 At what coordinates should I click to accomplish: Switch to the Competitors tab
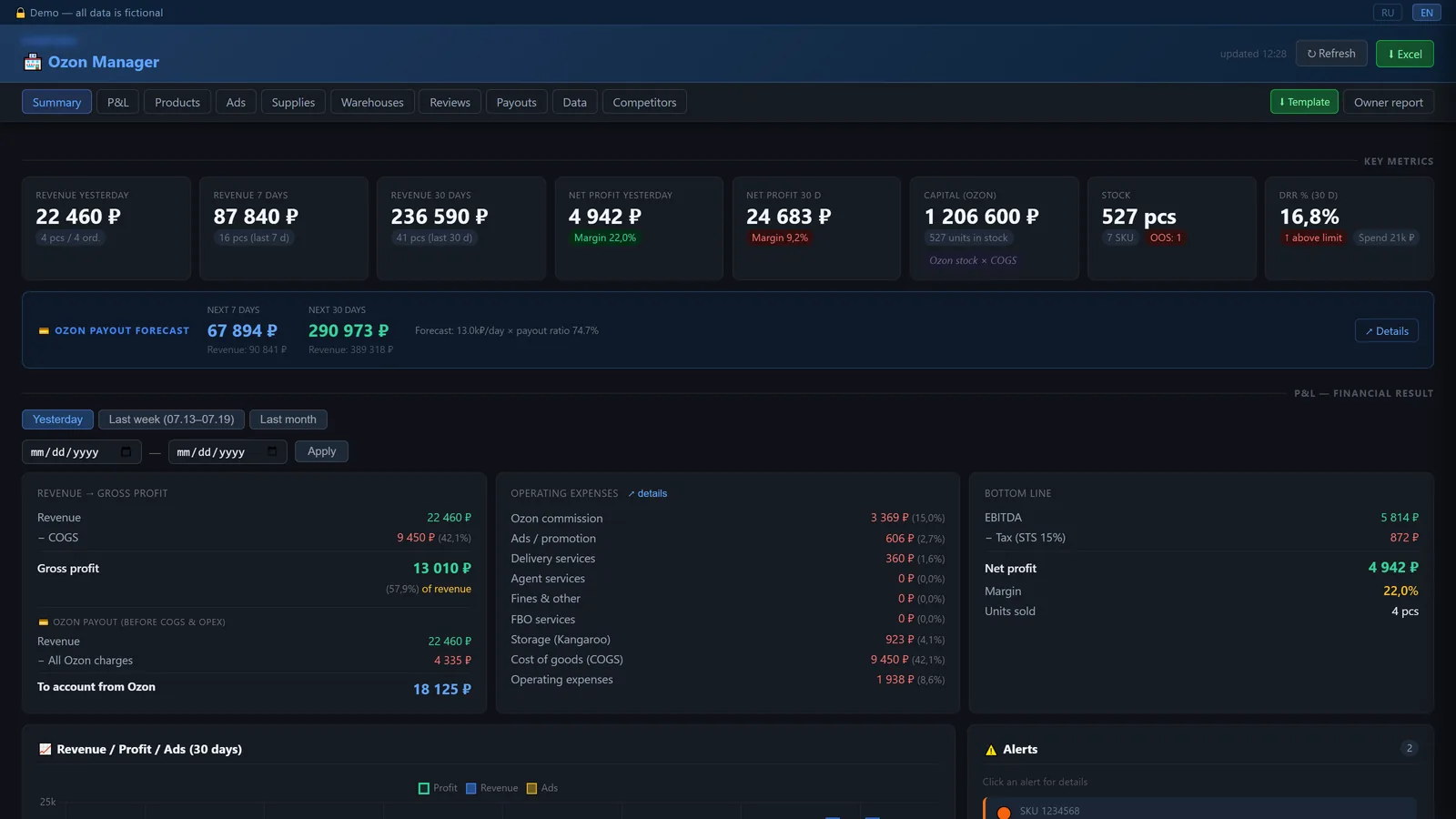point(644,102)
